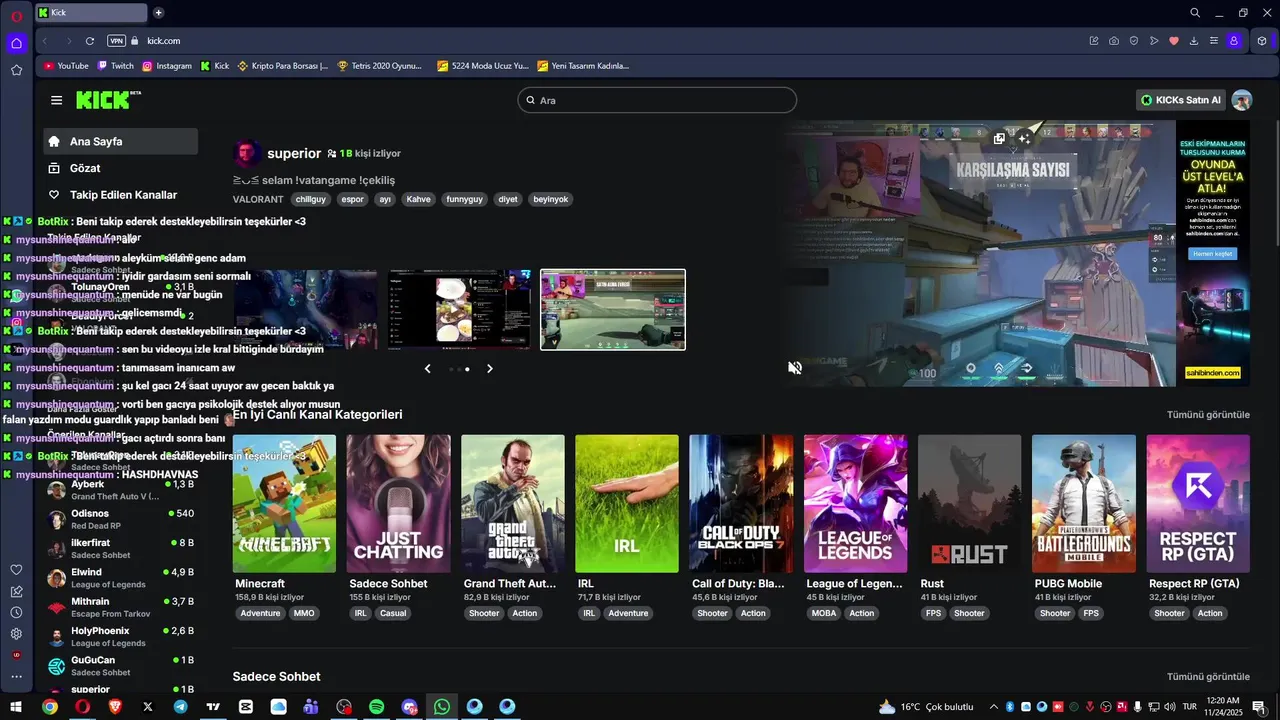Open superior channel name
The image size is (1280, 720).
[294, 154]
